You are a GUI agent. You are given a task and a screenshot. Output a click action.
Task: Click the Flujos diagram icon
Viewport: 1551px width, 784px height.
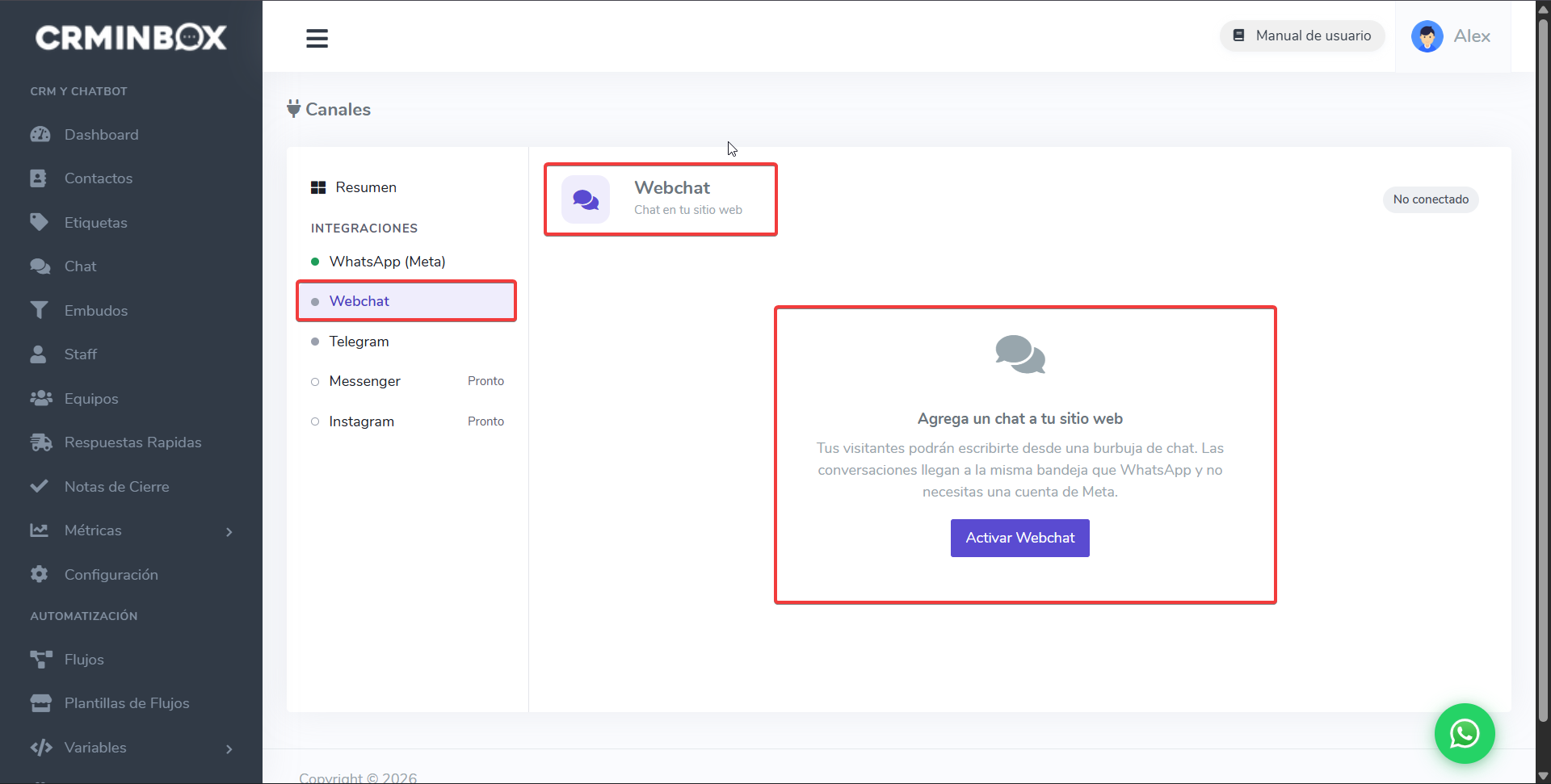click(40, 659)
